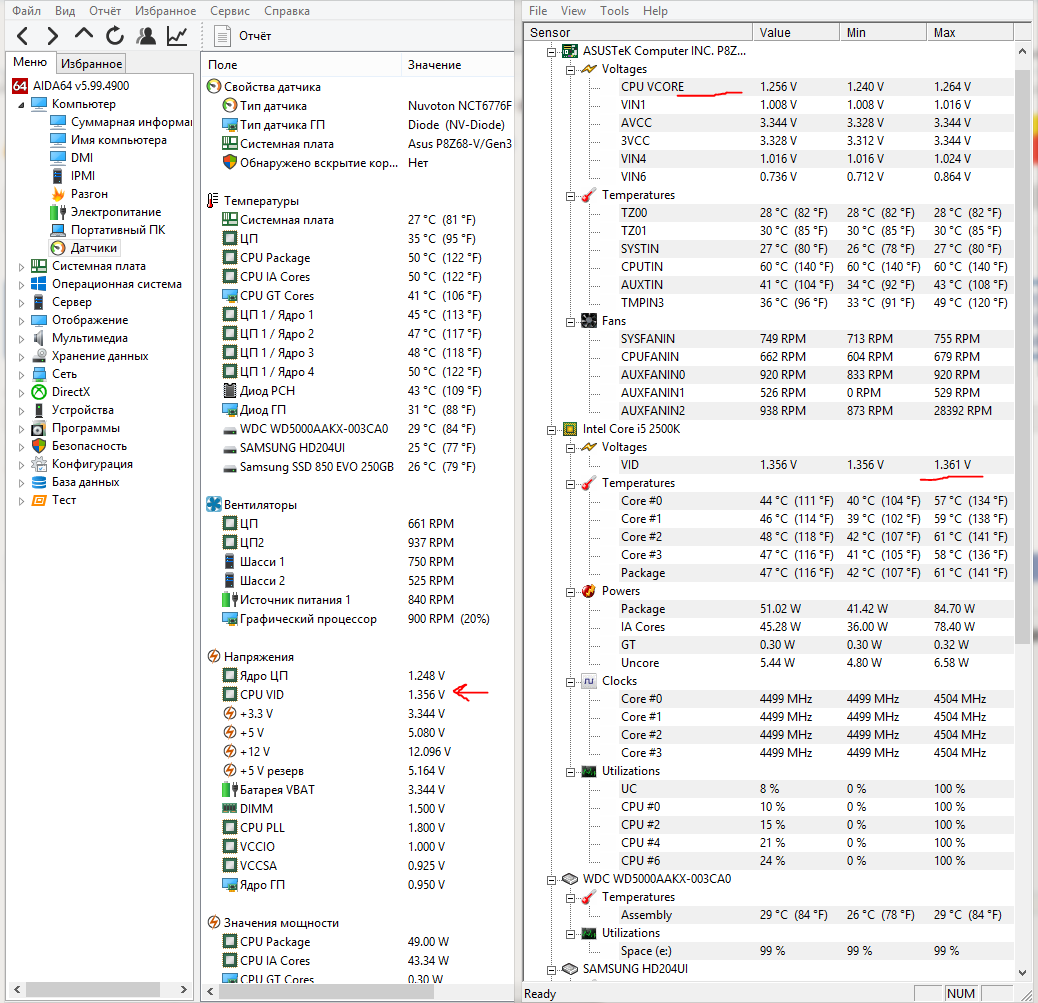Collapse the Clocks group in HWMonitor

point(570,682)
